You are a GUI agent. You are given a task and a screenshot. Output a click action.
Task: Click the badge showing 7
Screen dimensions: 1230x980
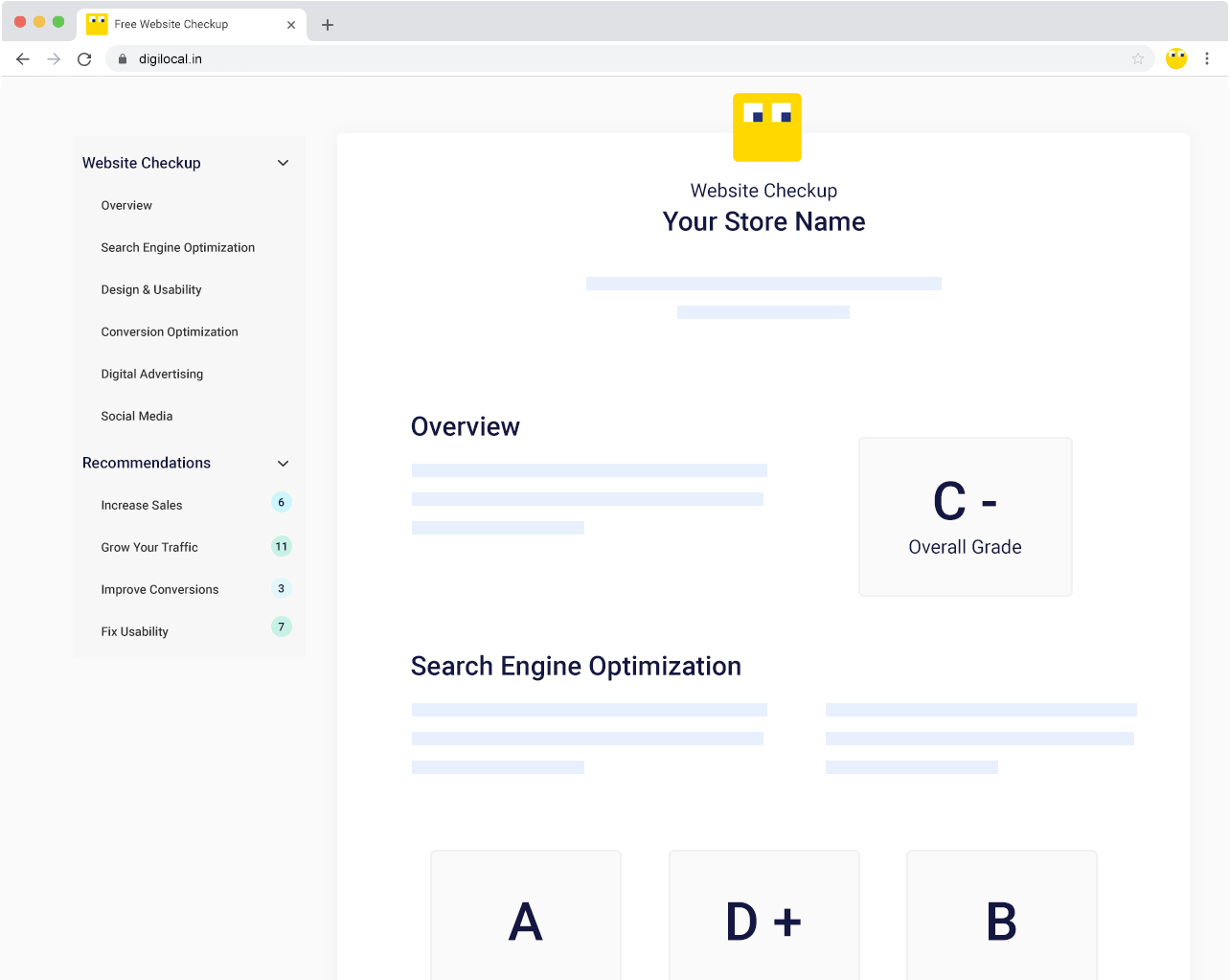tap(281, 627)
